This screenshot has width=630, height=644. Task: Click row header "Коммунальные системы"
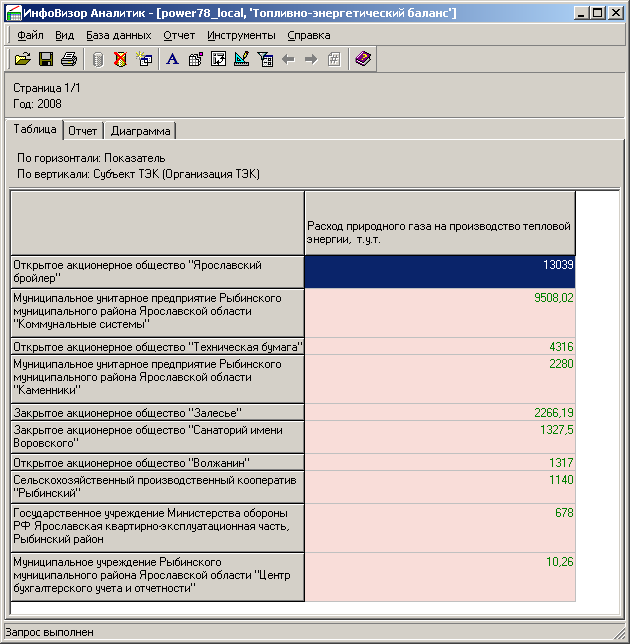158,313
